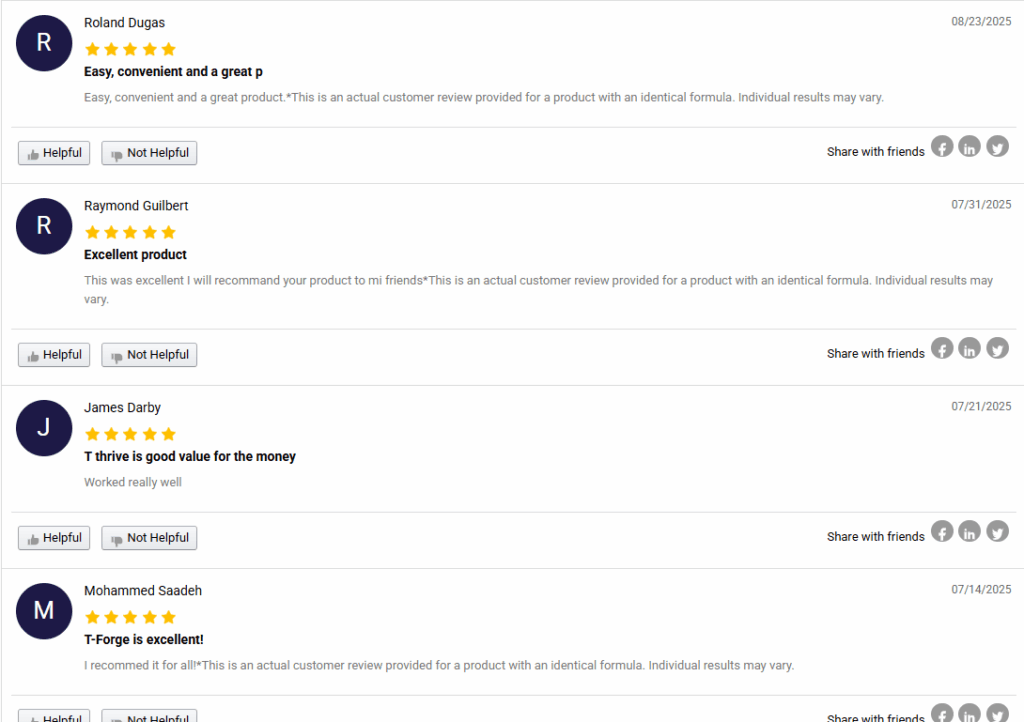
Task: Share James Darby review on Twitter
Action: coord(997,531)
